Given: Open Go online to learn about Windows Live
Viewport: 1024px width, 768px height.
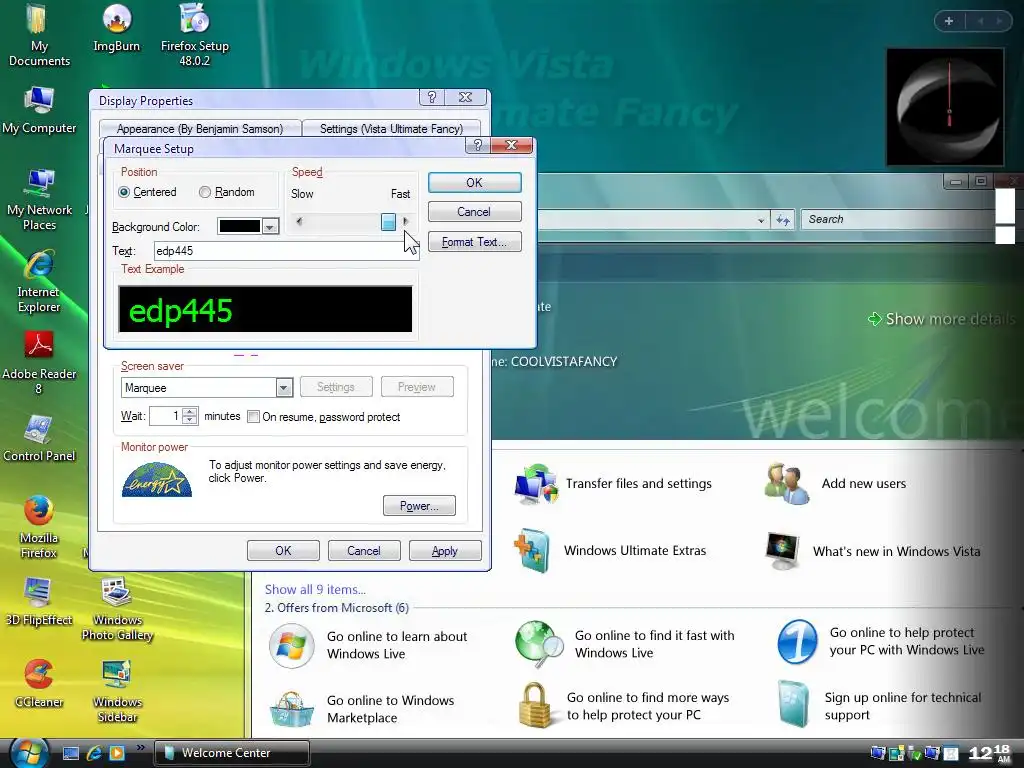Looking at the screenshot, I should [368, 645].
